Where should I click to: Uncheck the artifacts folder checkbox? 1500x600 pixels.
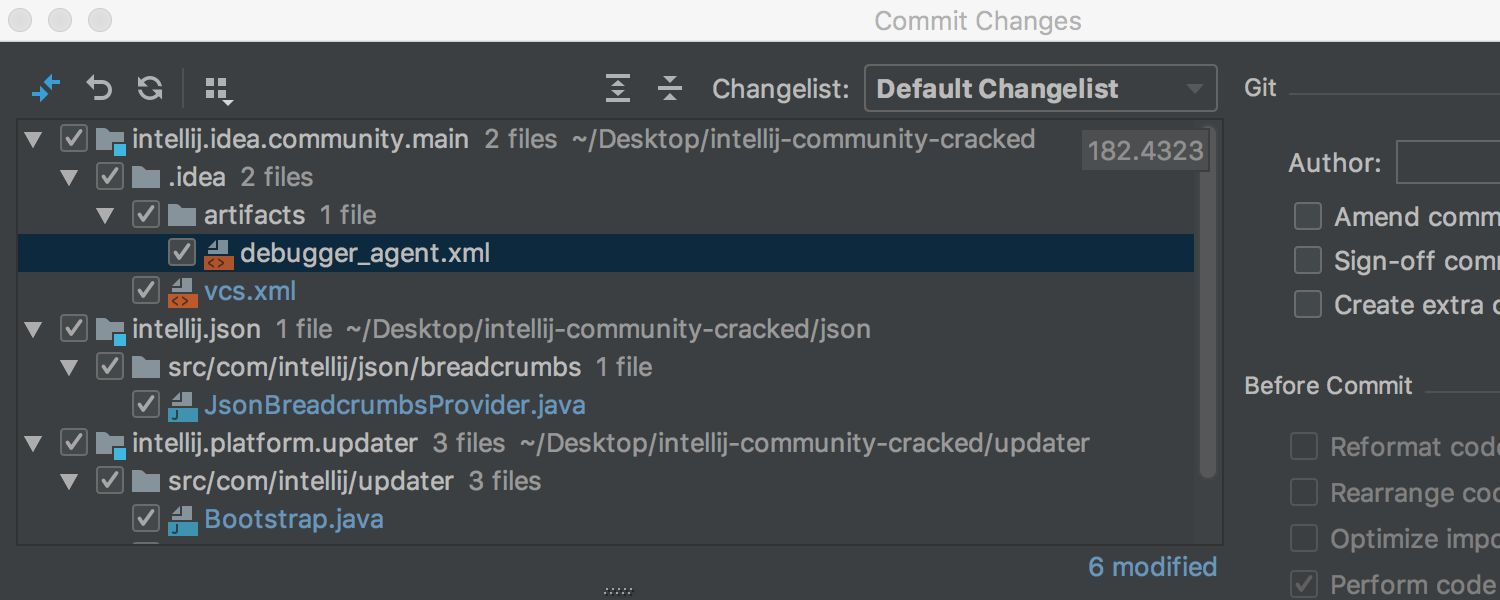pyautogui.click(x=146, y=215)
